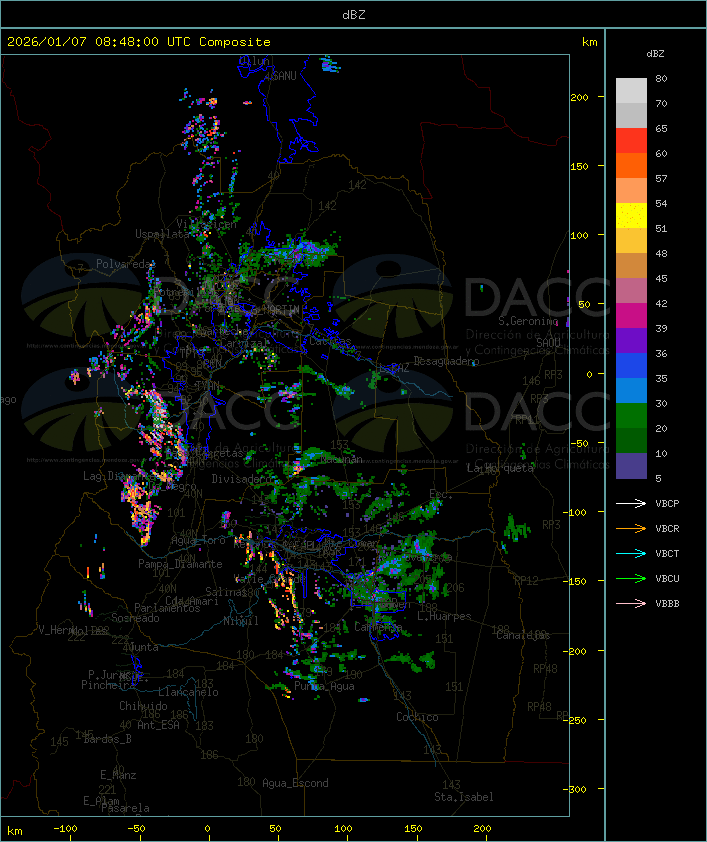
Task: Click the S.Geronimo place label
Action: pos(528,322)
